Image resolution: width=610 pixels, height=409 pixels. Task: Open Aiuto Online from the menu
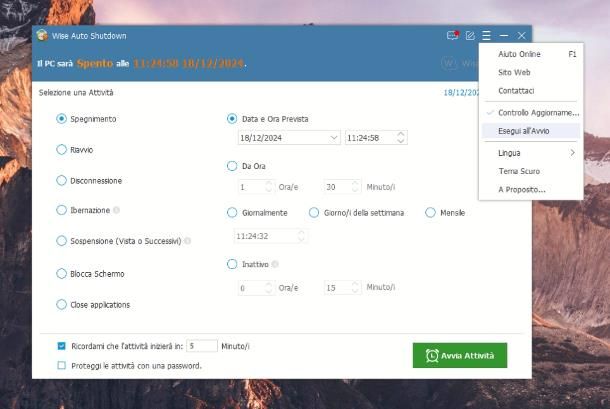point(531,54)
